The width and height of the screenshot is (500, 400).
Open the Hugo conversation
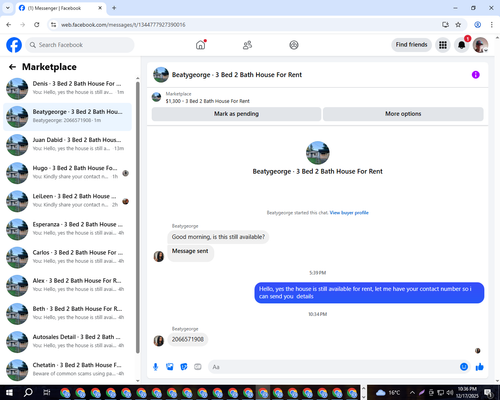pyautogui.click(x=68, y=173)
